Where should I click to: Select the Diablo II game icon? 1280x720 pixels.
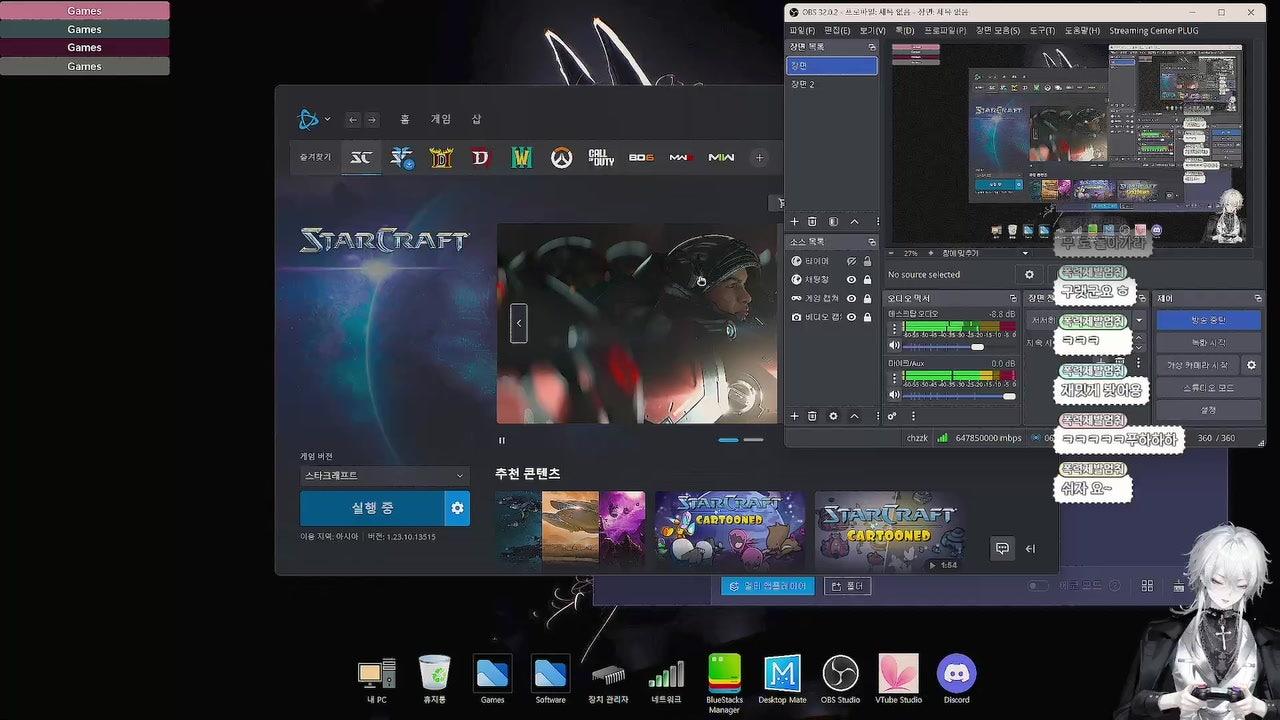(x=441, y=158)
